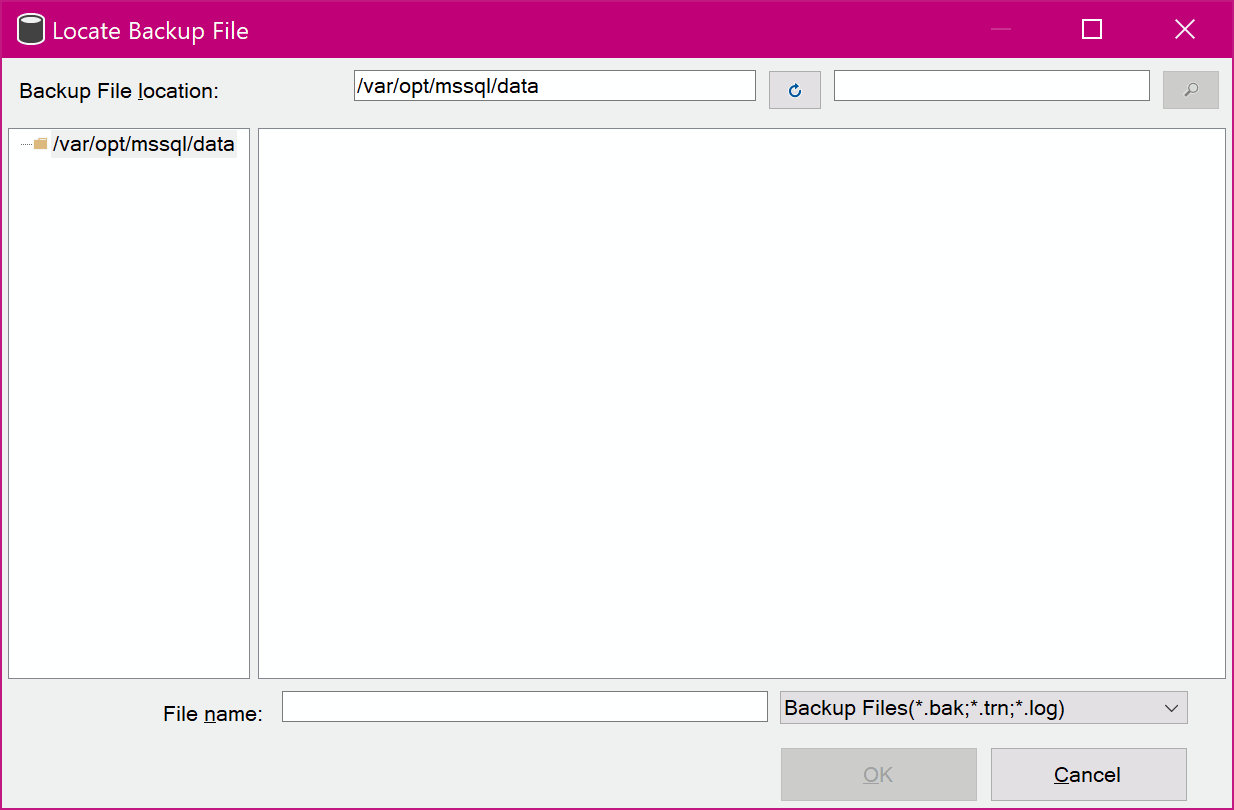Click the Locate Backup File title text
Viewport: 1234px width, 810px height.
click(x=139, y=31)
